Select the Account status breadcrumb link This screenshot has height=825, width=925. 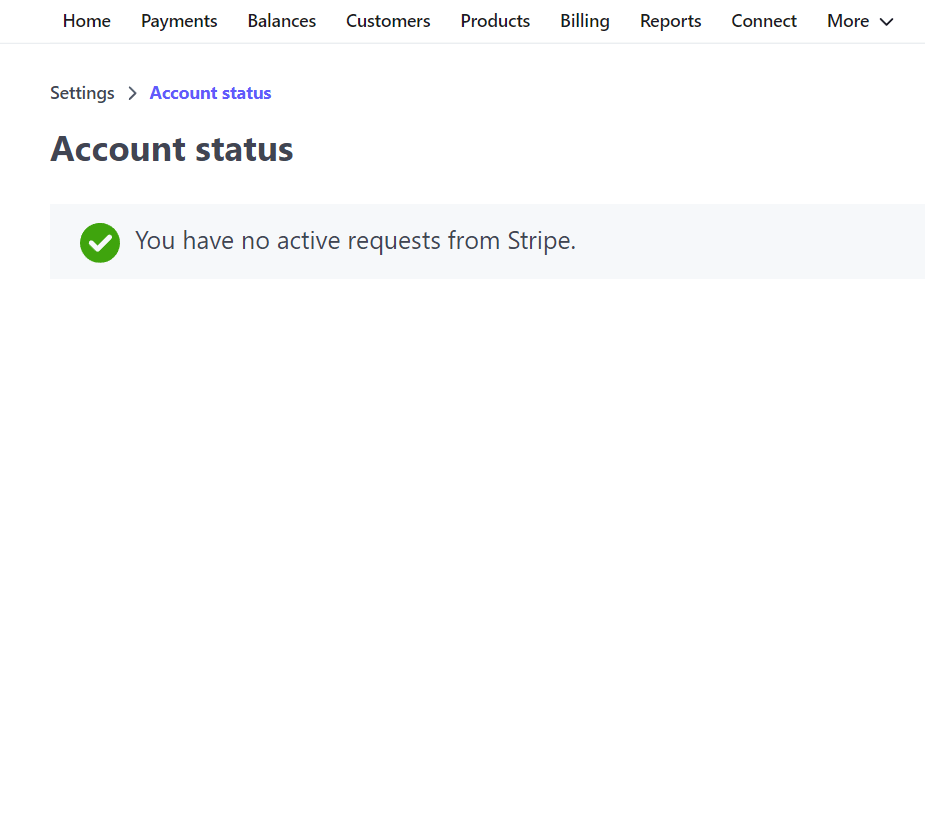[210, 93]
